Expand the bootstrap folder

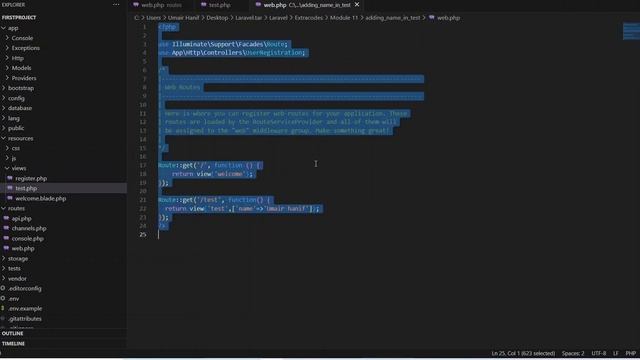[x=21, y=88]
